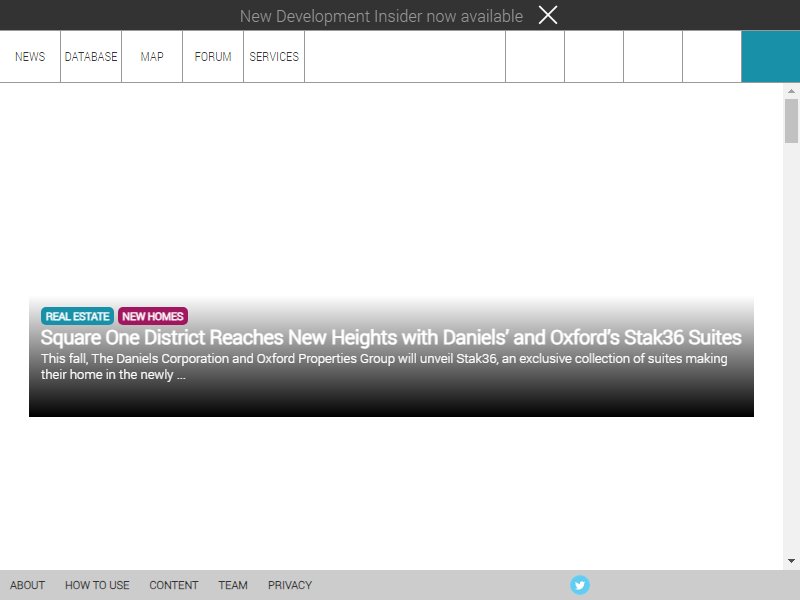This screenshot has width=800, height=600.
Task: Open the HOW TO USE footer link
Action: click(x=97, y=585)
